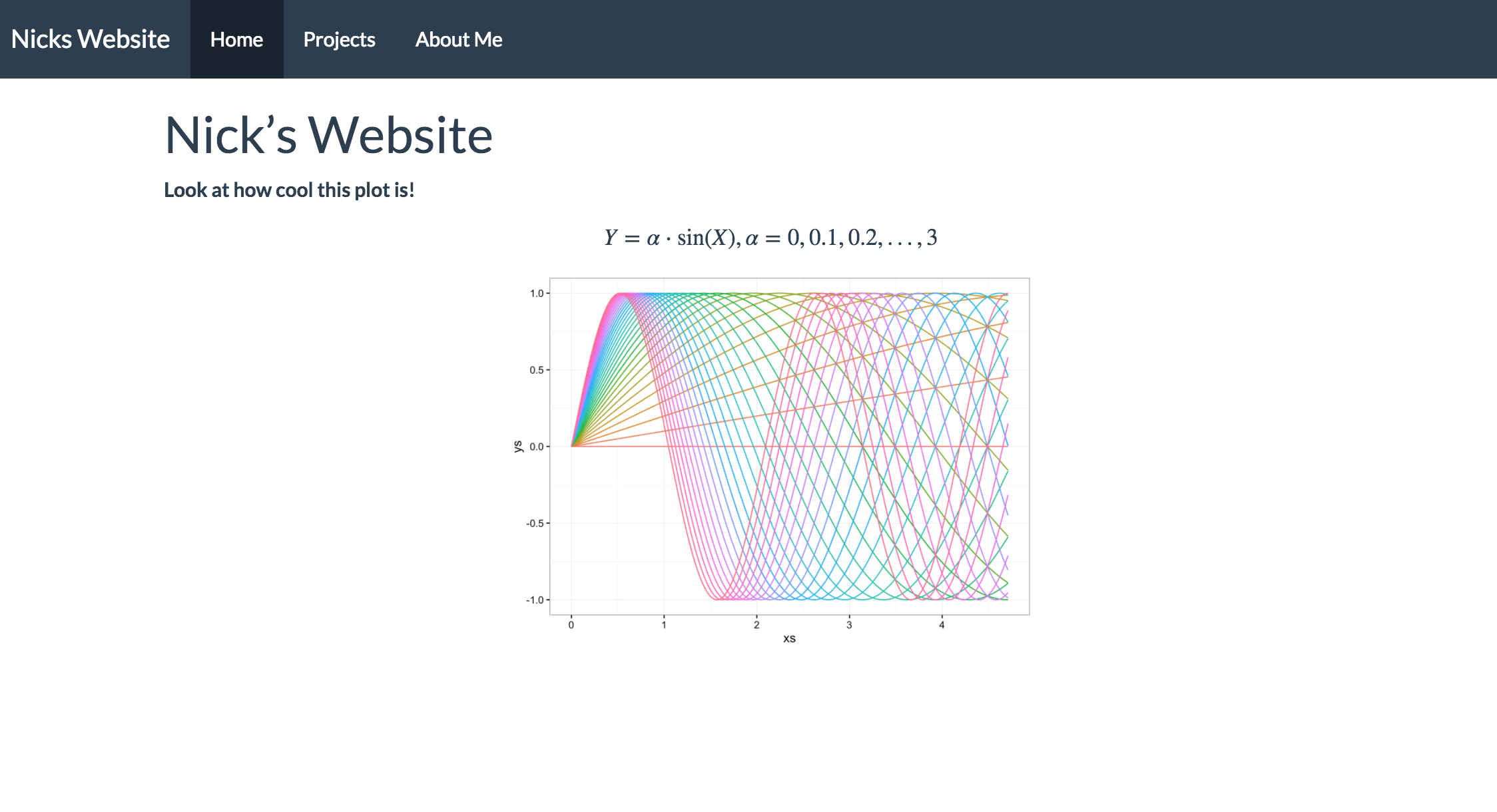Click the colorful sine curves plot
The width and height of the screenshot is (1497, 812).
[x=789, y=446]
